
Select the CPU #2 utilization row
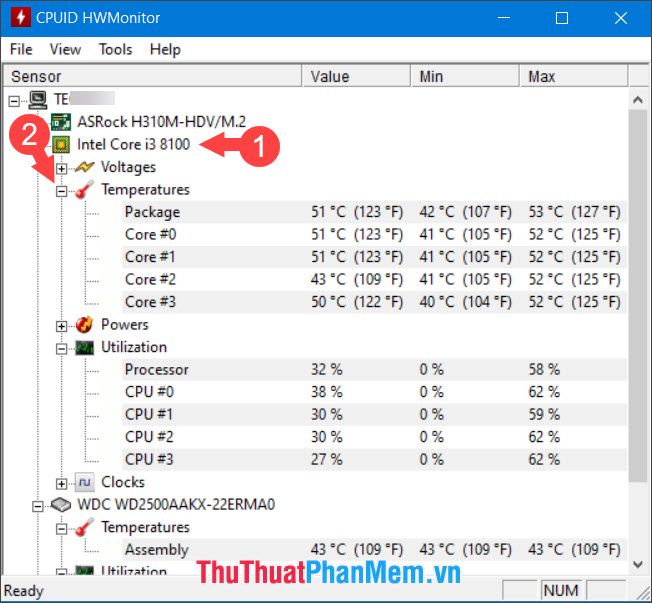[374, 437]
